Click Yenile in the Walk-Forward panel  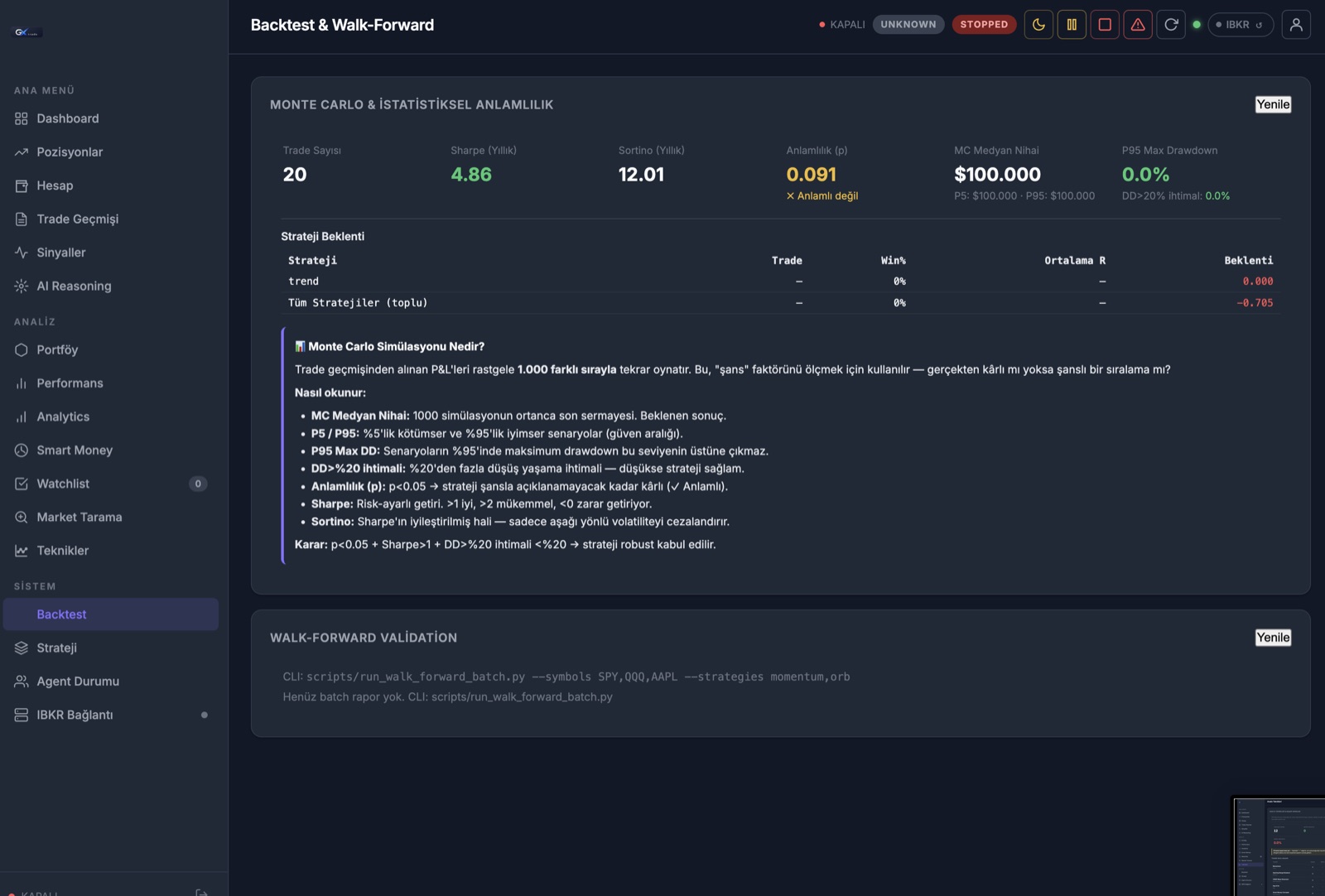[1273, 638]
